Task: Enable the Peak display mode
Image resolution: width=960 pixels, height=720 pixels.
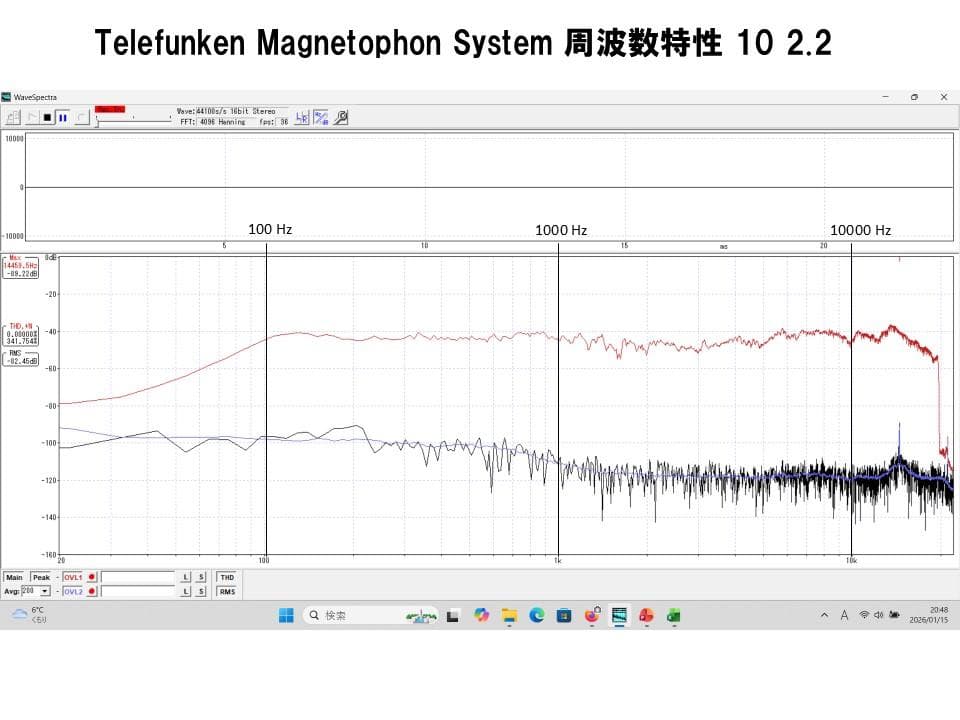Action: tap(42, 577)
